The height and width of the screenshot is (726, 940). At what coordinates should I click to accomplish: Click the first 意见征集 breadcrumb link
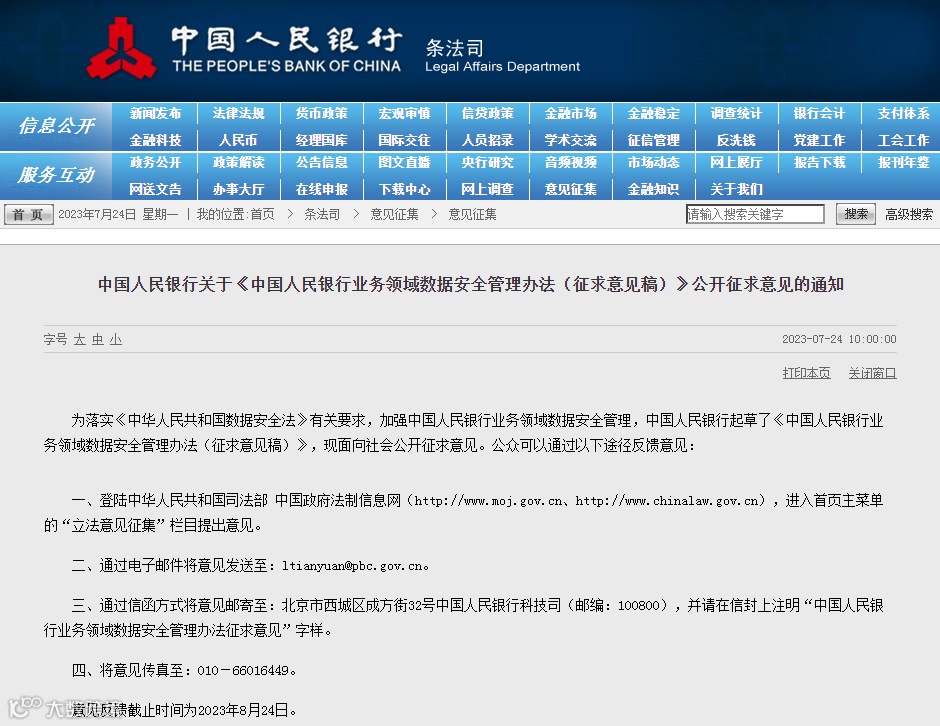(x=394, y=214)
